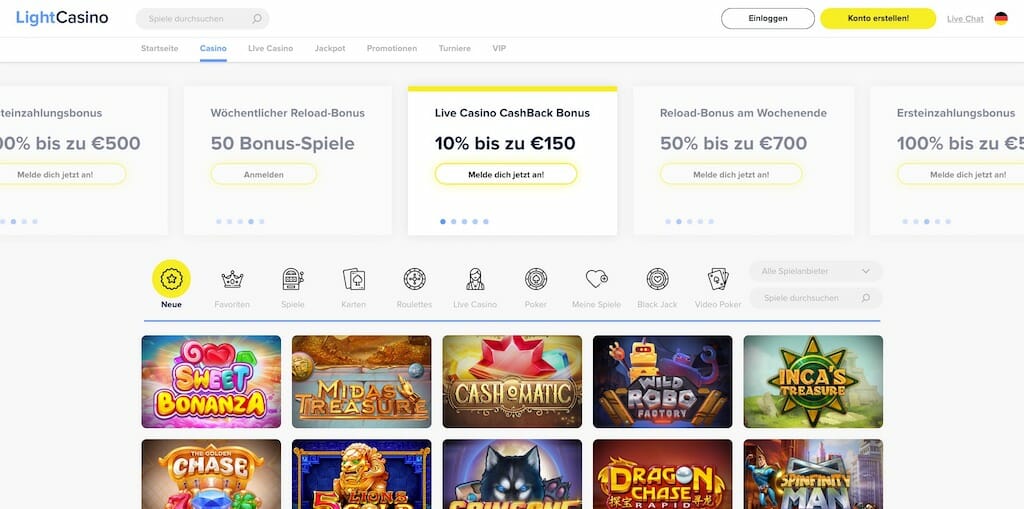Screen dimensions: 1024x509
Task: Select the Video Poker cards icon
Action: pyautogui.click(x=718, y=279)
